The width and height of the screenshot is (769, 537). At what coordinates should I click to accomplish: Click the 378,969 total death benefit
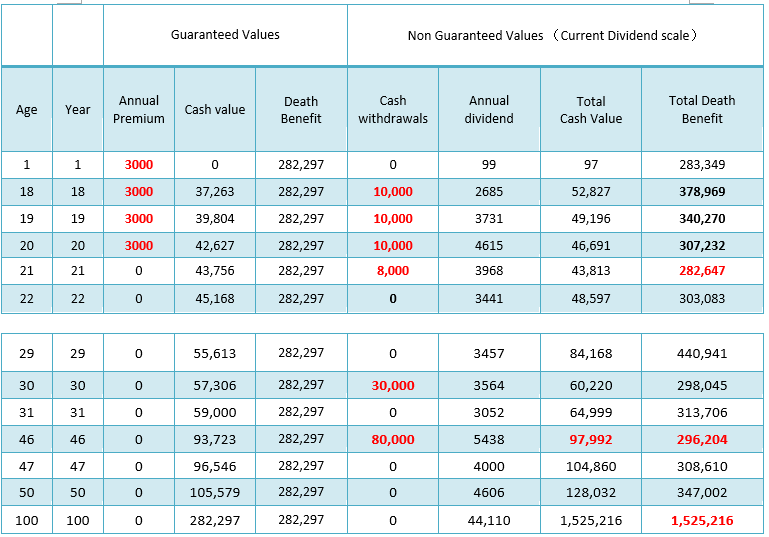point(702,192)
